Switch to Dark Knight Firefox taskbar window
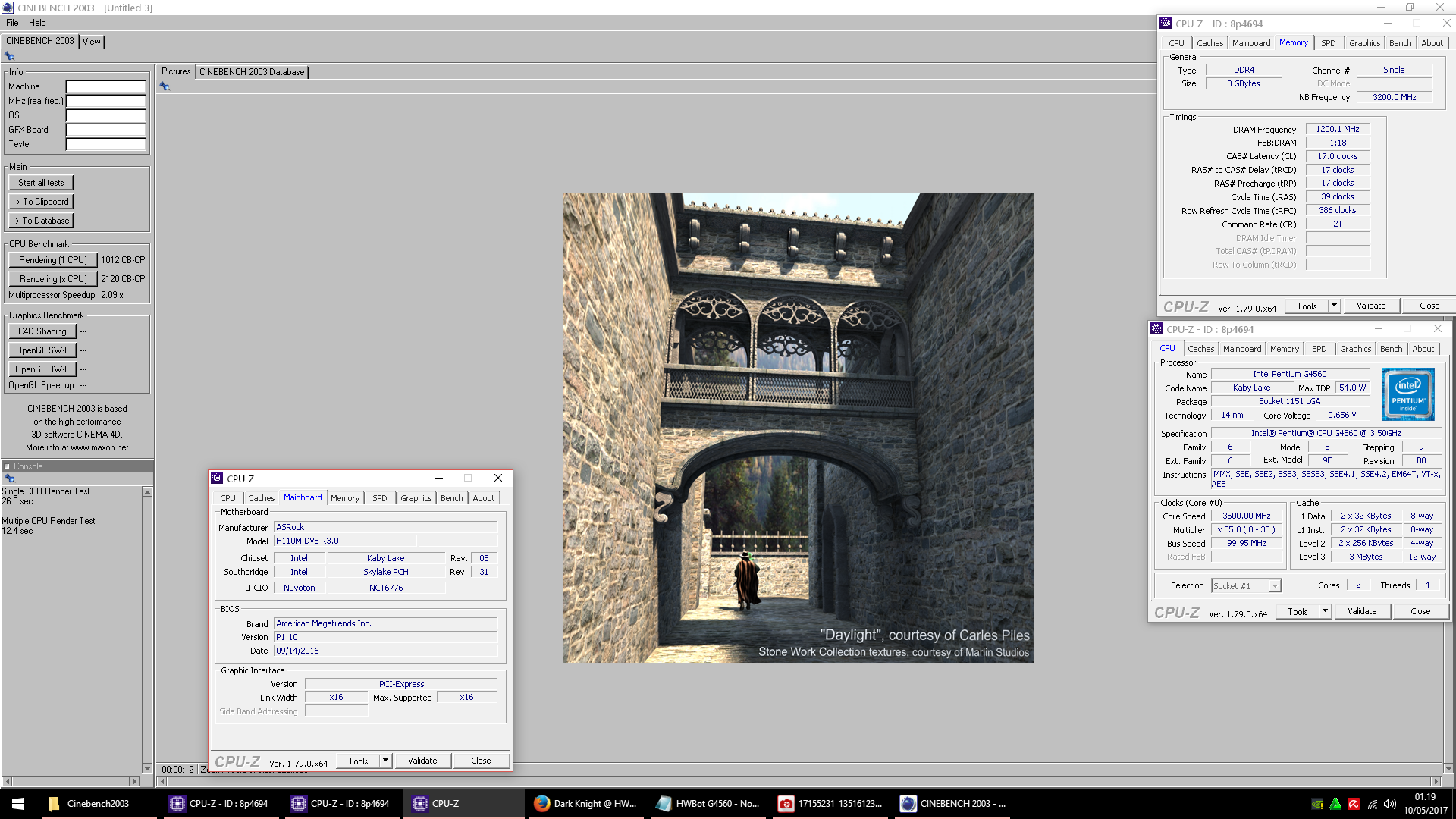The width and height of the screenshot is (1456, 819). (x=585, y=804)
